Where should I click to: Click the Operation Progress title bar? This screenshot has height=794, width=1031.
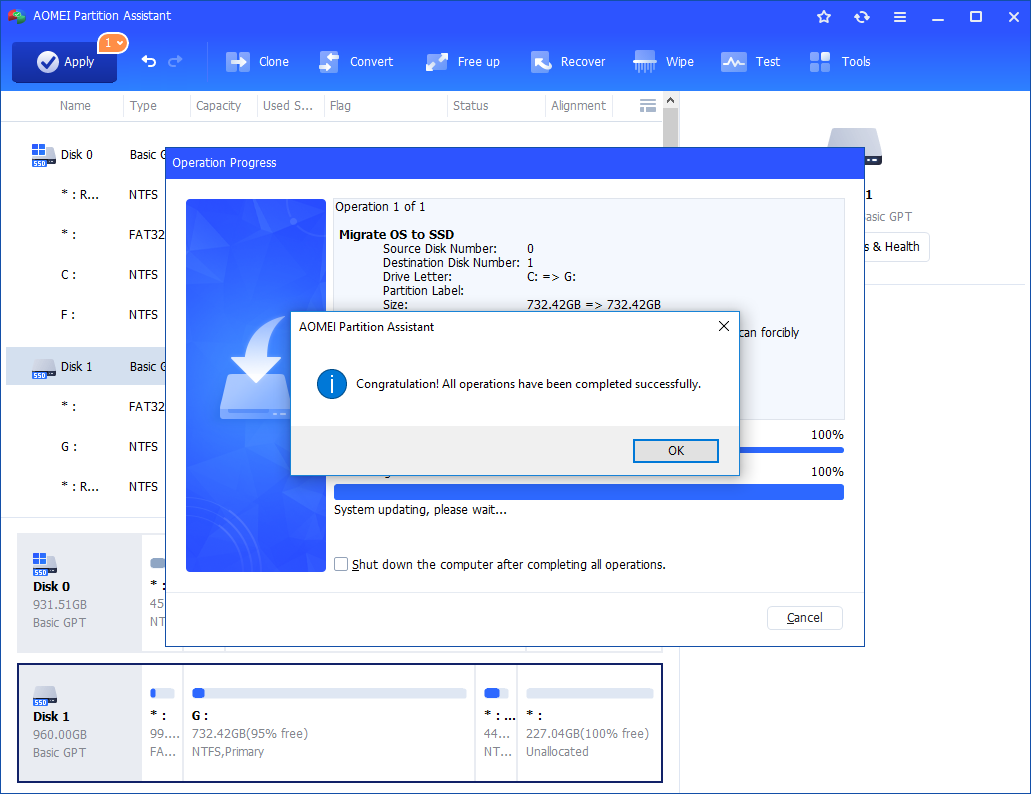click(514, 163)
